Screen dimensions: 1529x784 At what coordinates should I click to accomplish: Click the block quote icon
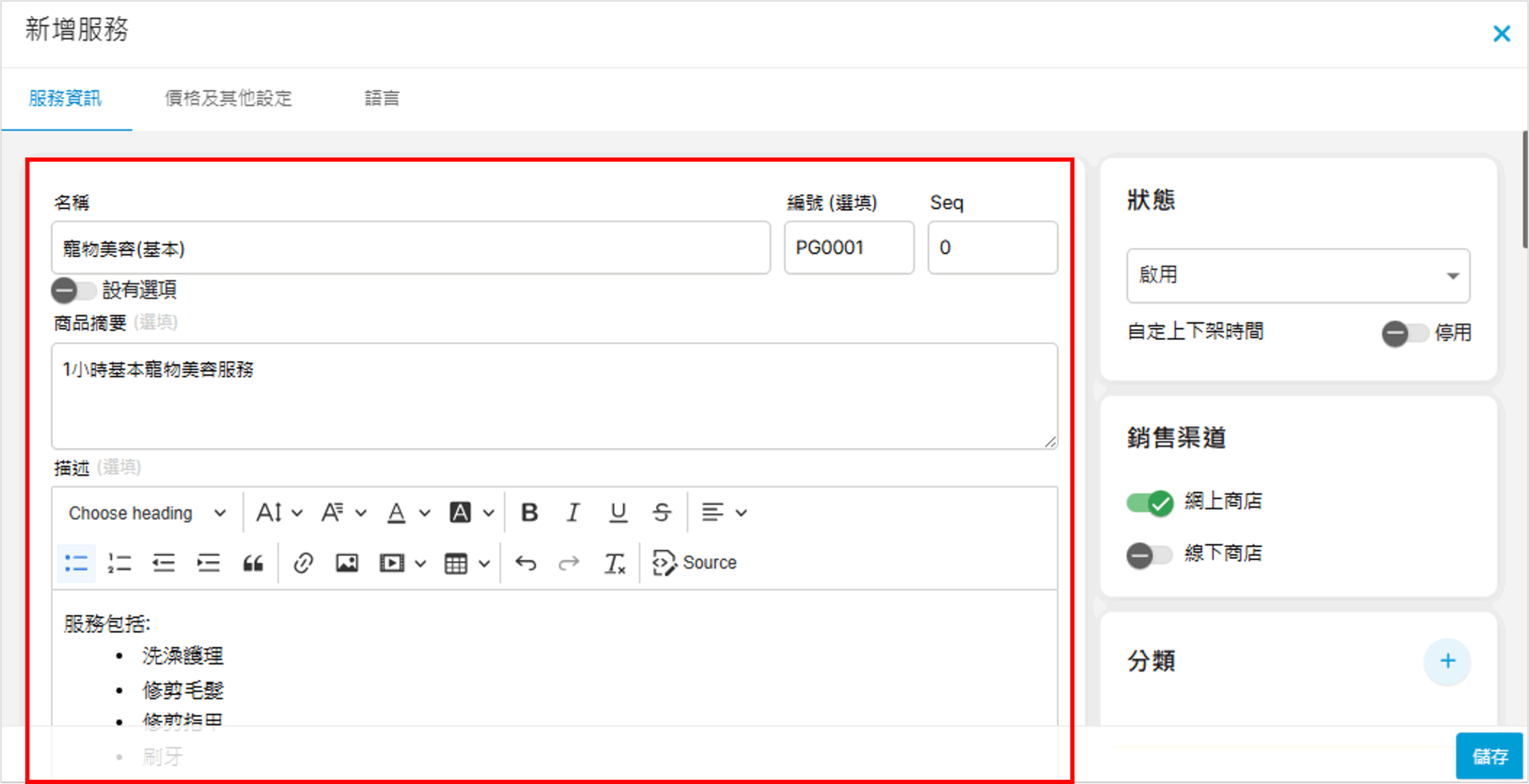(253, 563)
